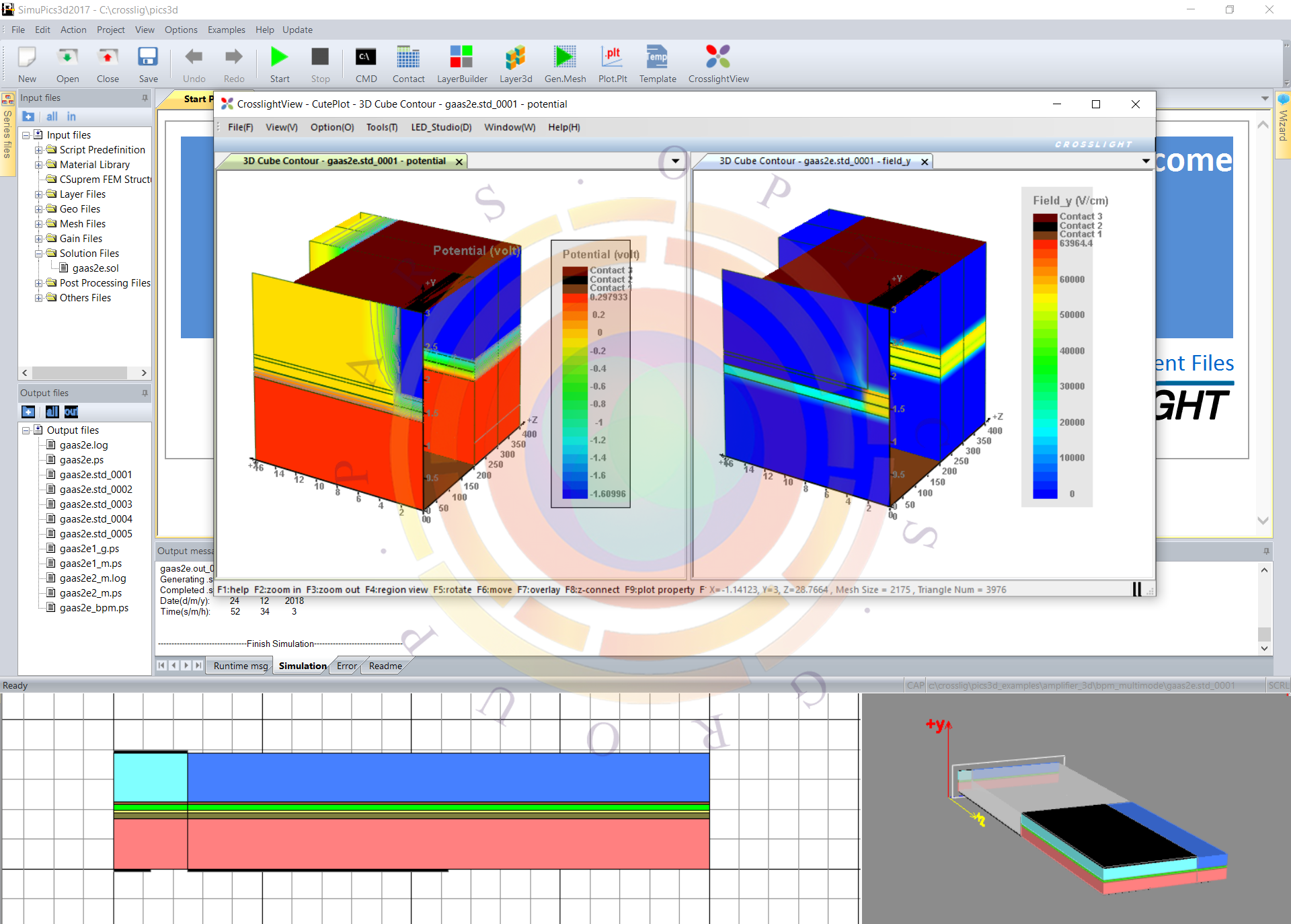Pin the Input files panel
This screenshot has height=924, width=1291.
[145, 98]
